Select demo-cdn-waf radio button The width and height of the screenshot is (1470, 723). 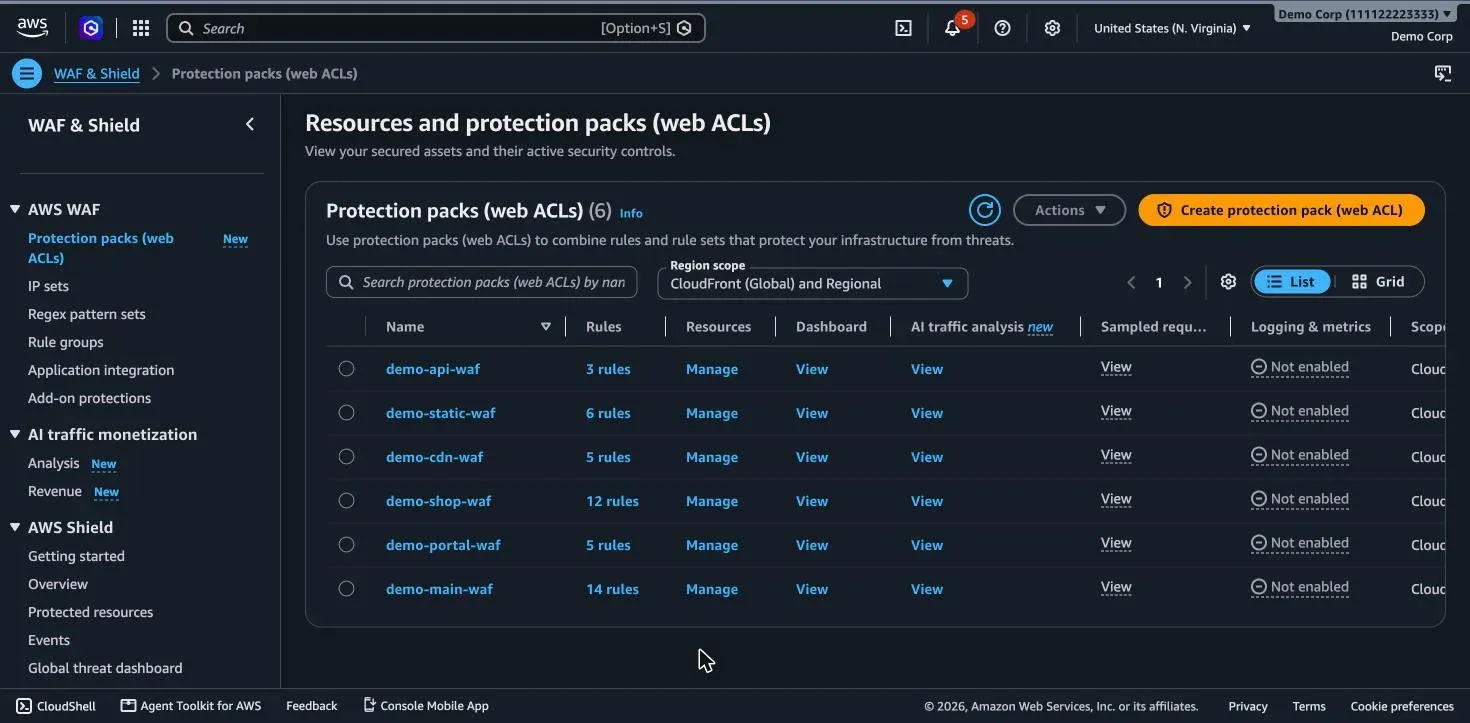coord(346,456)
